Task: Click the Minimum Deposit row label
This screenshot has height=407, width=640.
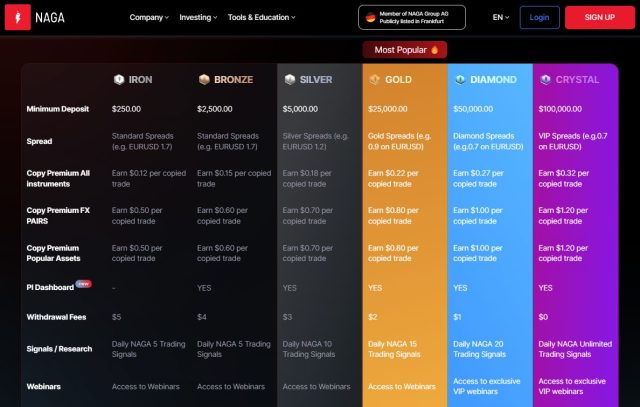Action: point(58,109)
